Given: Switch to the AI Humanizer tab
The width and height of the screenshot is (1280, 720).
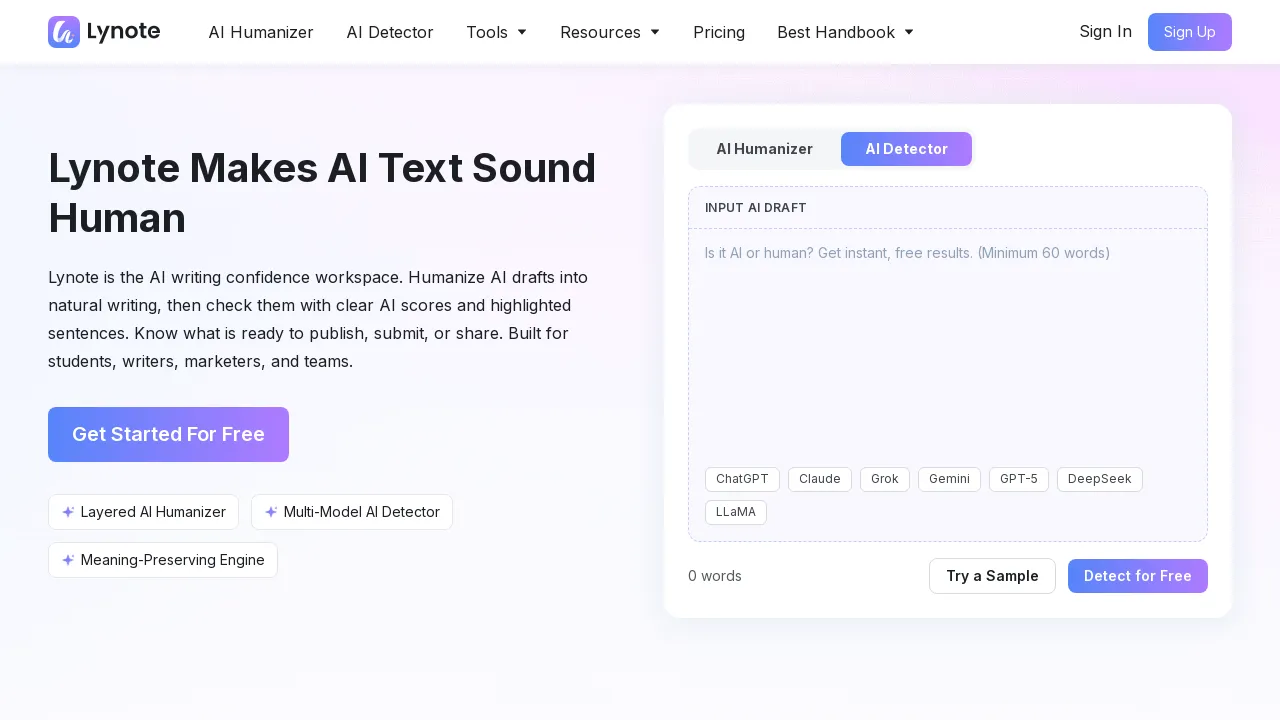Looking at the screenshot, I should pos(765,149).
